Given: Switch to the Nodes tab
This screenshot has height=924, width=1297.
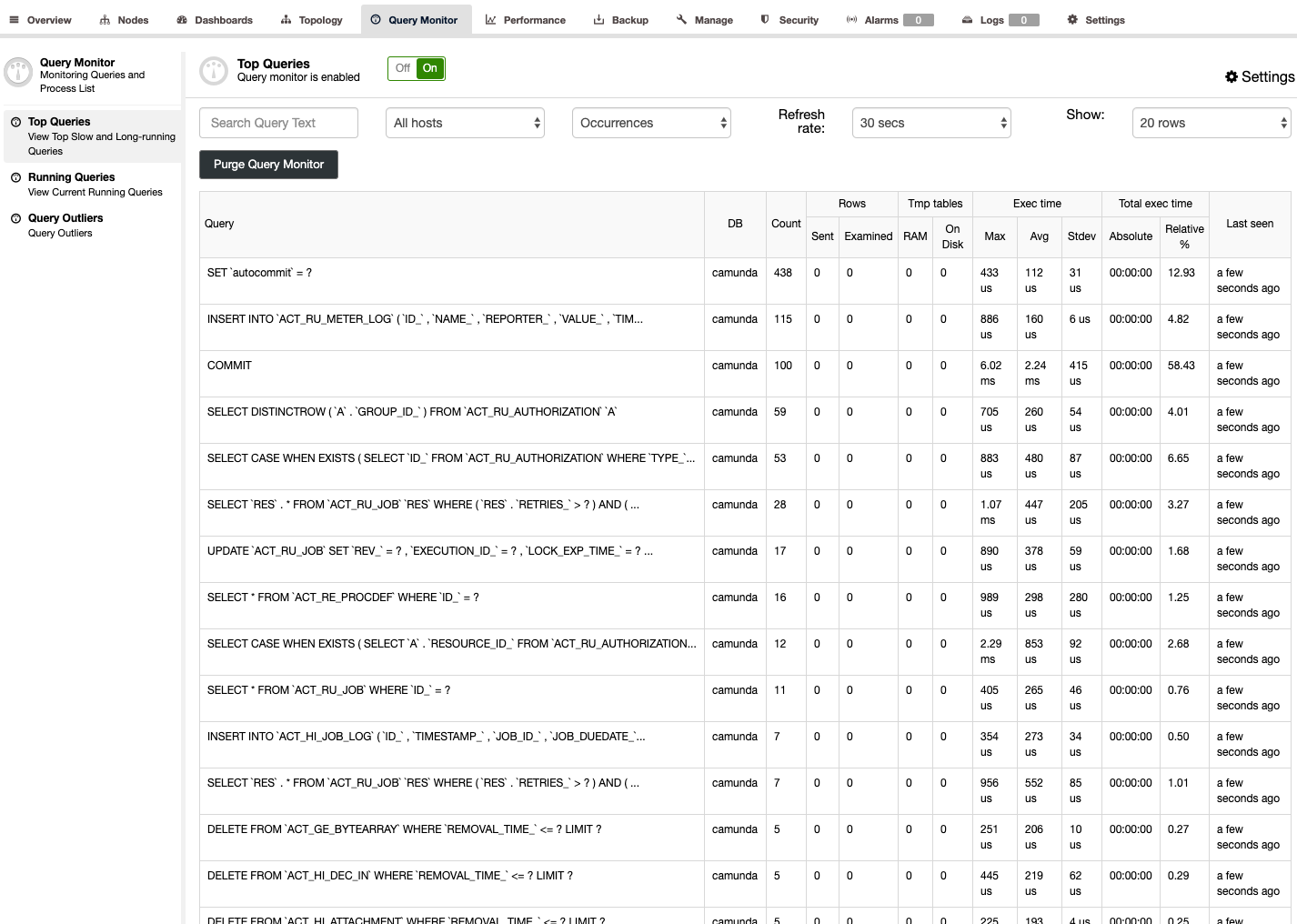Looking at the screenshot, I should coord(124,20).
